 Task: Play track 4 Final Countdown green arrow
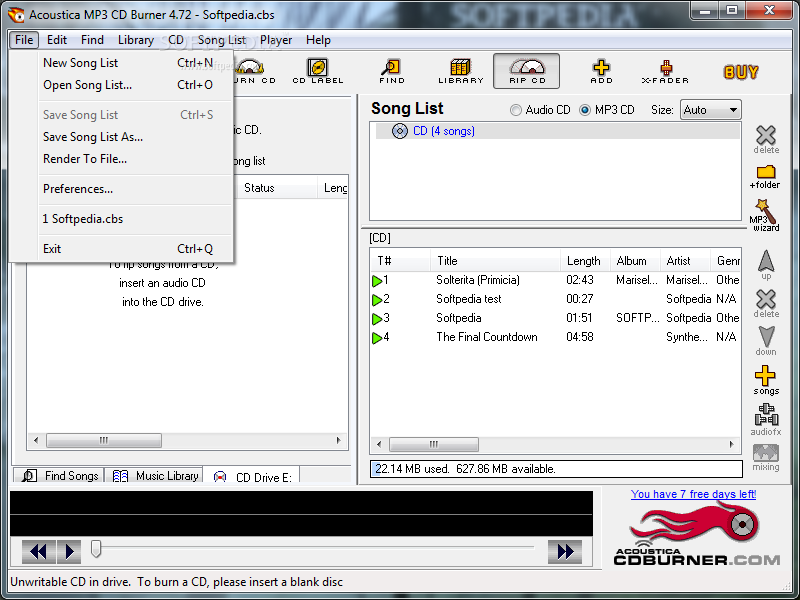377,337
